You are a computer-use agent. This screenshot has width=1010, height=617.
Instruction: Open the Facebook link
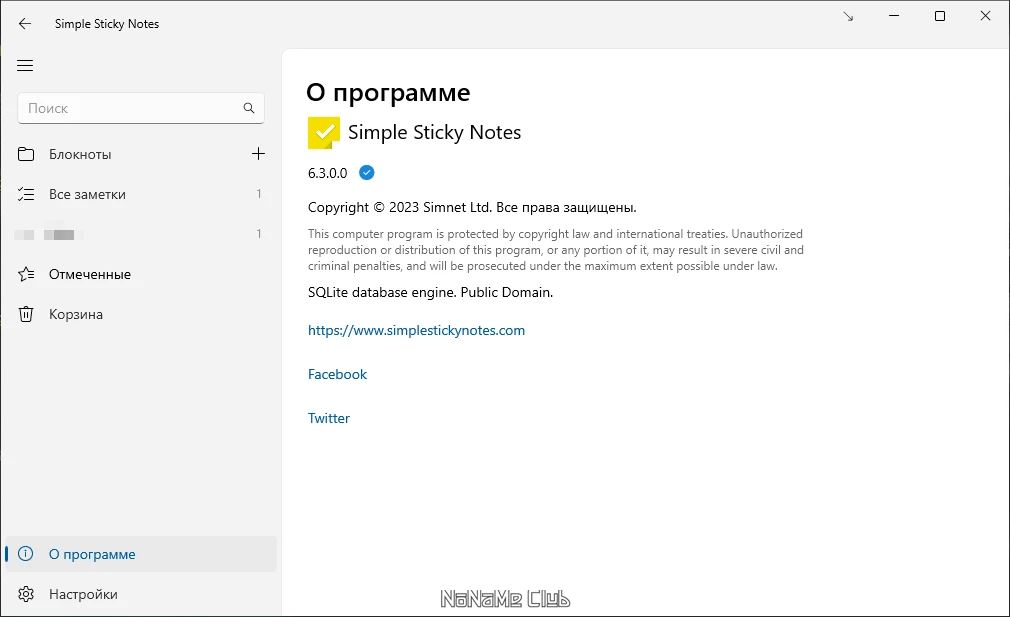(x=337, y=374)
